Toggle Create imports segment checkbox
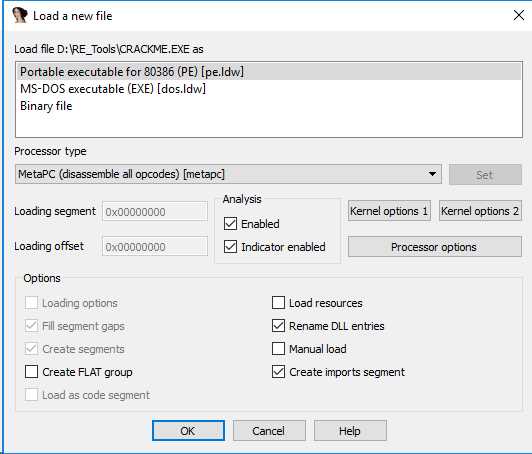532x454 pixels. pos(278,372)
